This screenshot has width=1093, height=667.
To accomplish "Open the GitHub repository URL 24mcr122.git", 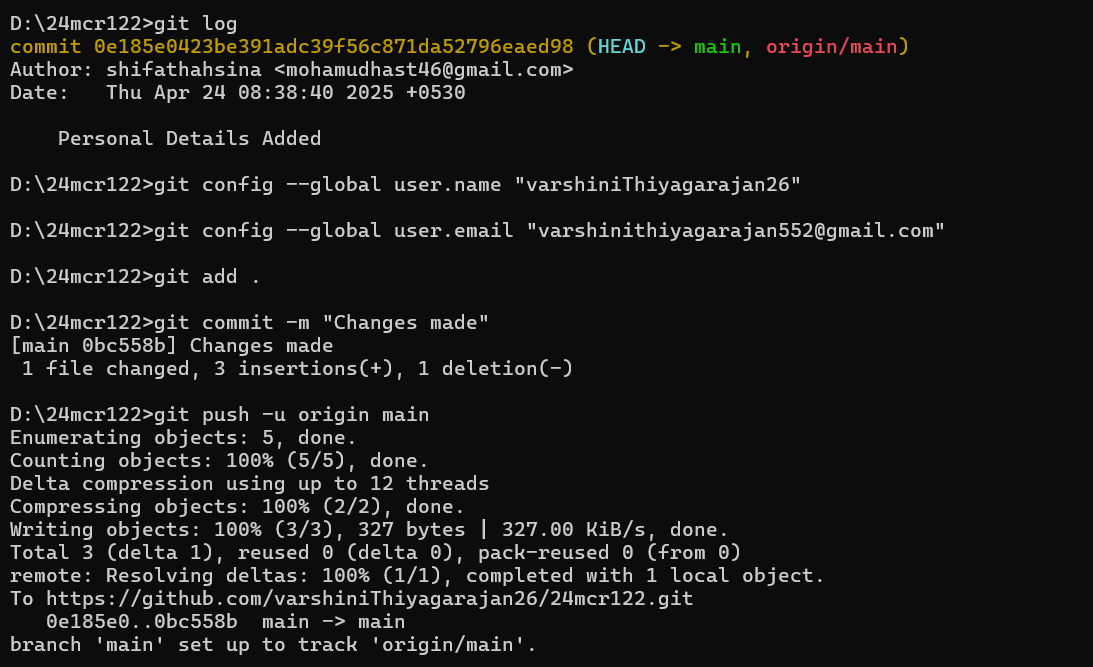I will click(x=369, y=599).
